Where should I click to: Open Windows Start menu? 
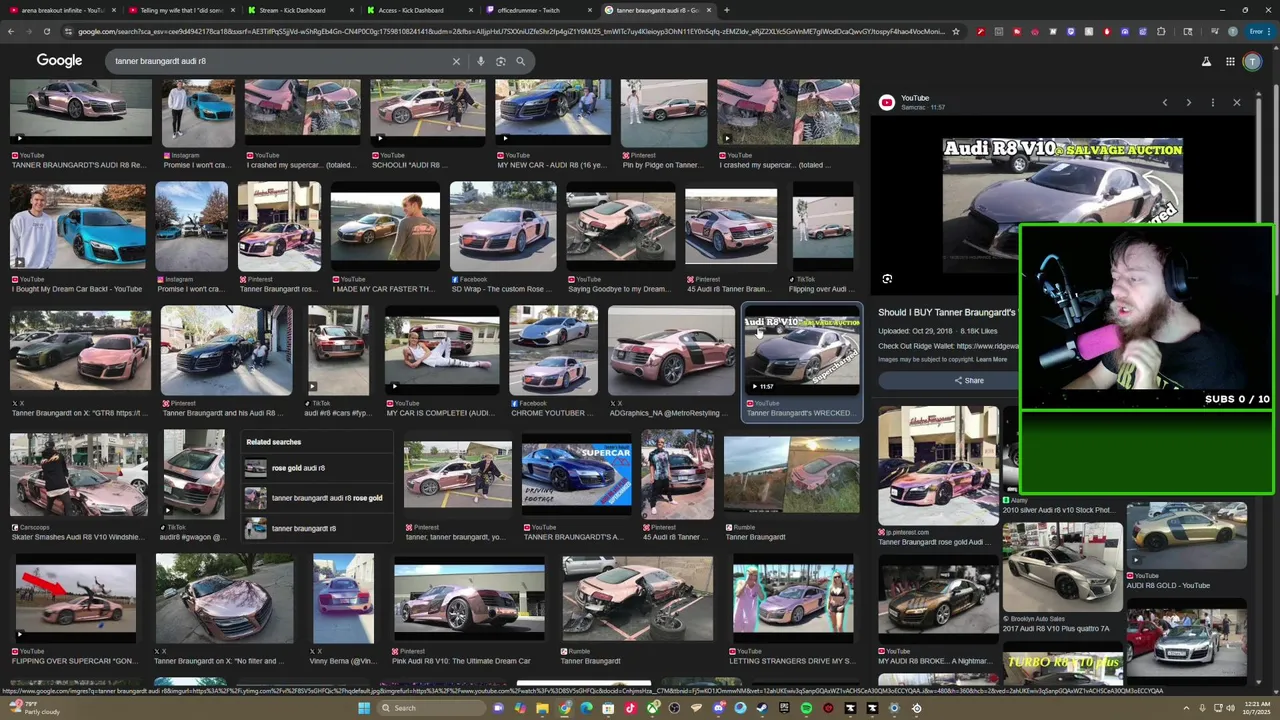pos(364,708)
